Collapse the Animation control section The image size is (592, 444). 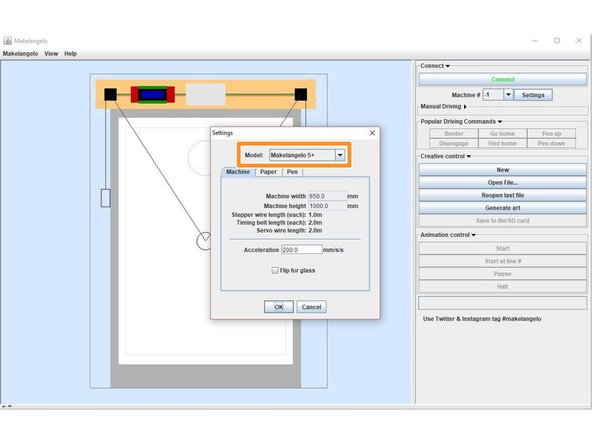coord(448,235)
